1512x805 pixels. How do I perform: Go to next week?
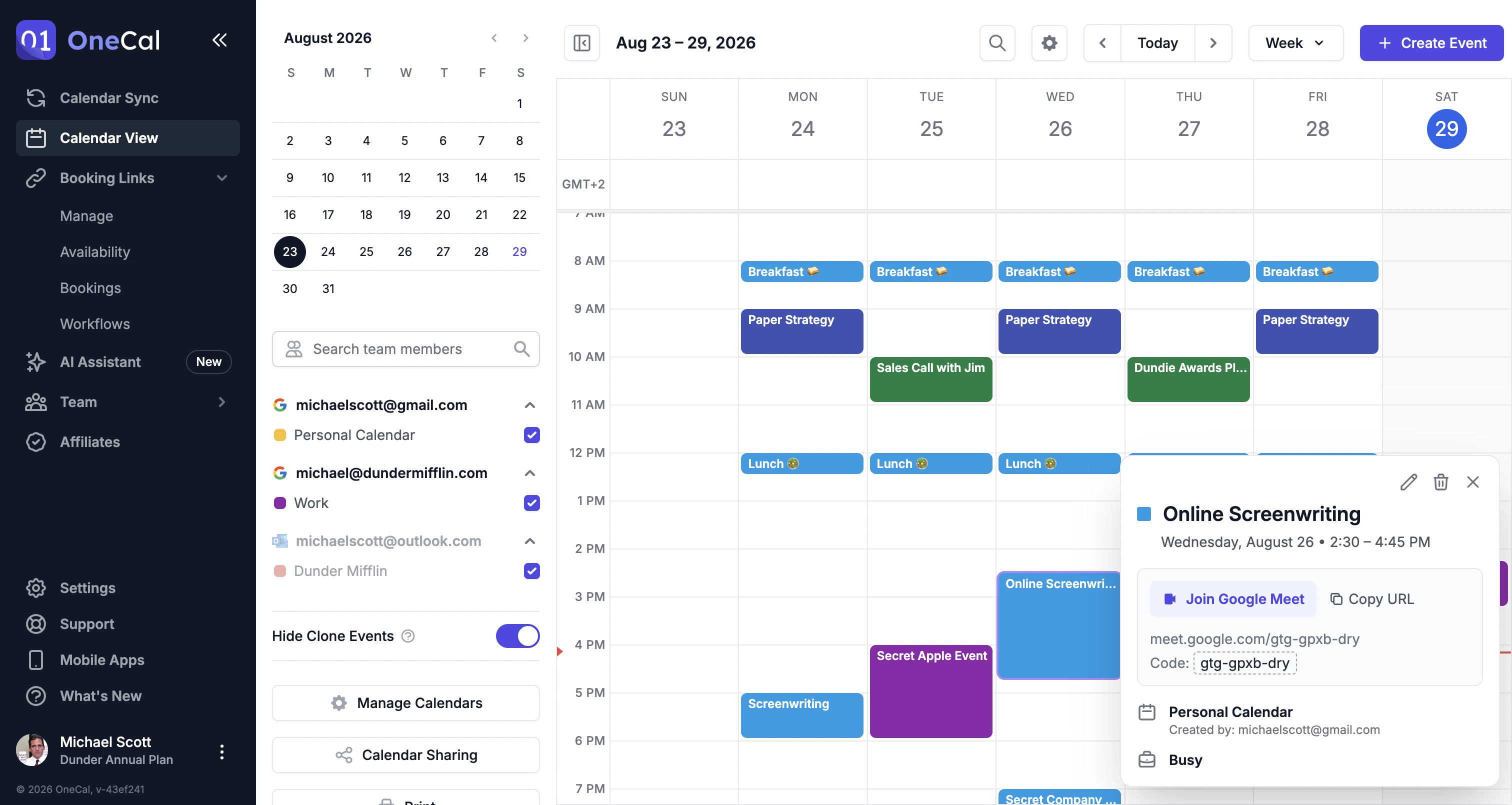pos(1213,43)
